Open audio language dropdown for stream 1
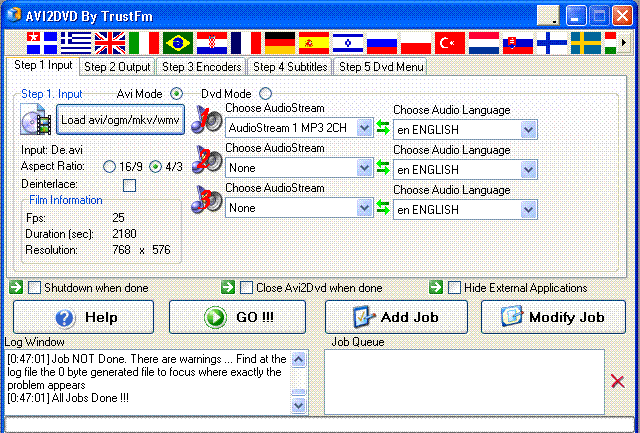 465,129
